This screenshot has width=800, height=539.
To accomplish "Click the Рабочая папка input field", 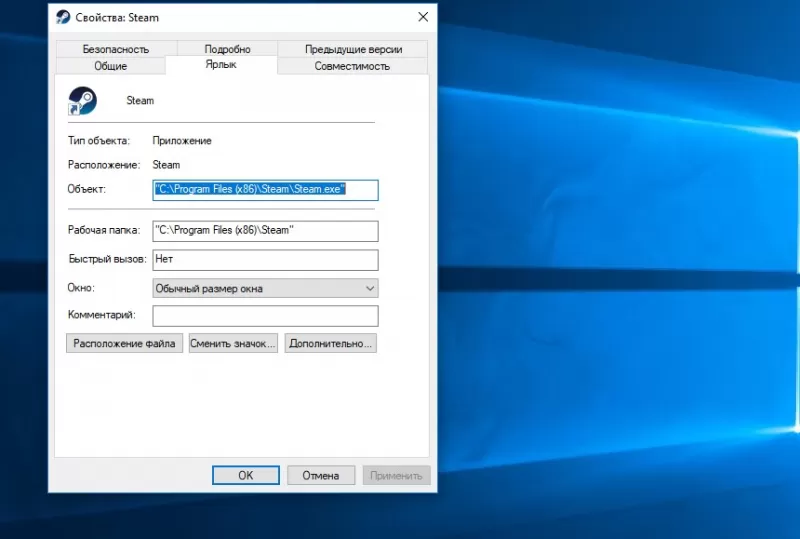I will pyautogui.click(x=265, y=231).
